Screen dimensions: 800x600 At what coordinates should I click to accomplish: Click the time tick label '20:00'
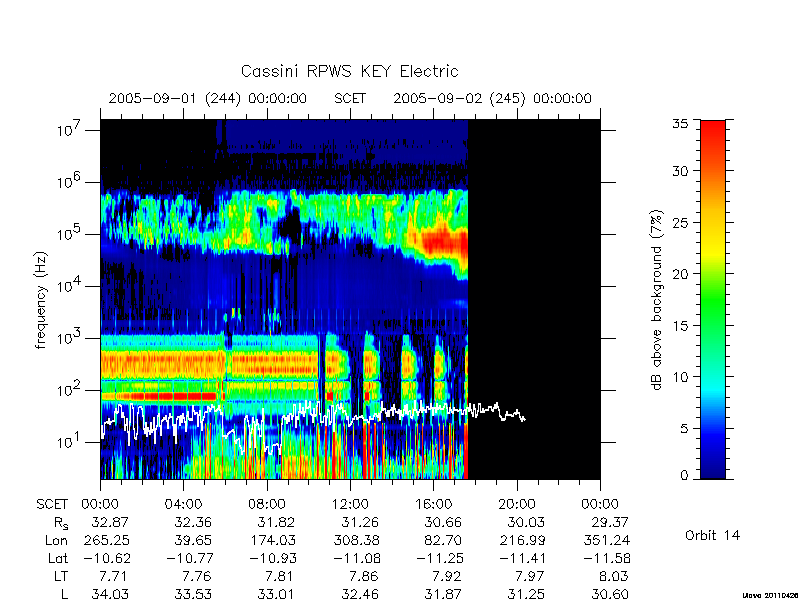(517, 504)
